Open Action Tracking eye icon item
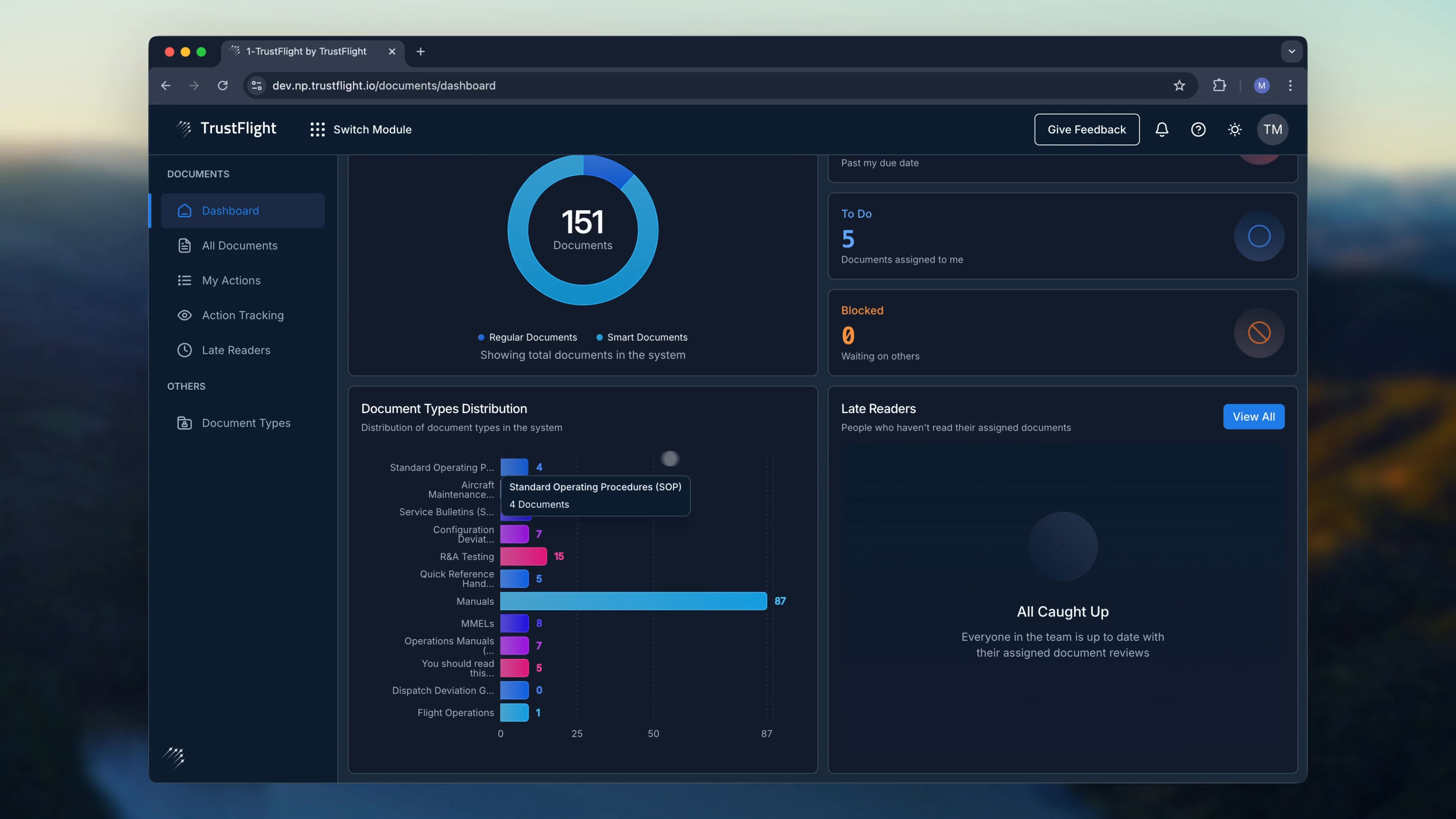1456x819 pixels. pos(243,315)
